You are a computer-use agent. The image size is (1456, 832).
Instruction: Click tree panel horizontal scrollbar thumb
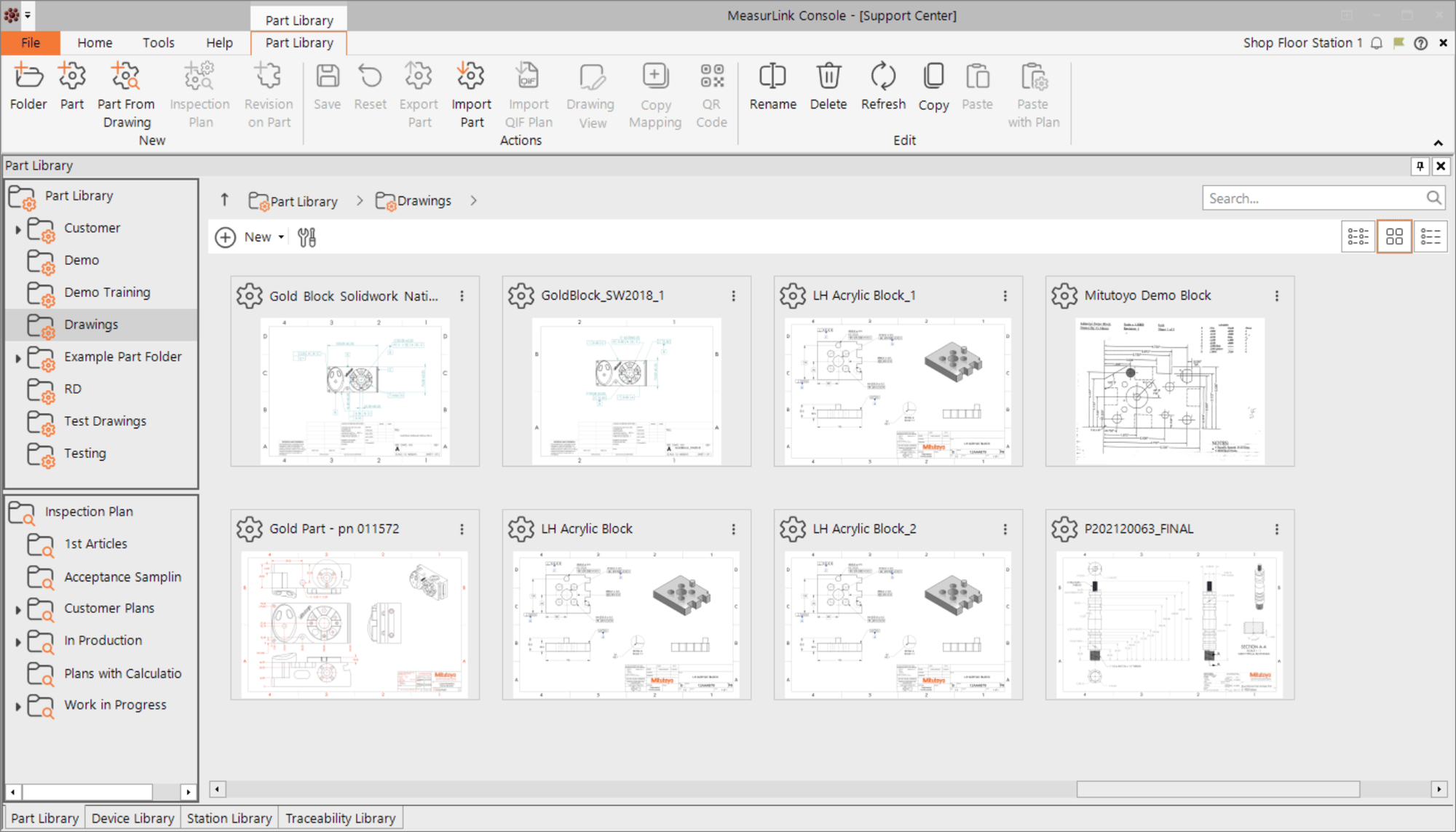(x=87, y=791)
